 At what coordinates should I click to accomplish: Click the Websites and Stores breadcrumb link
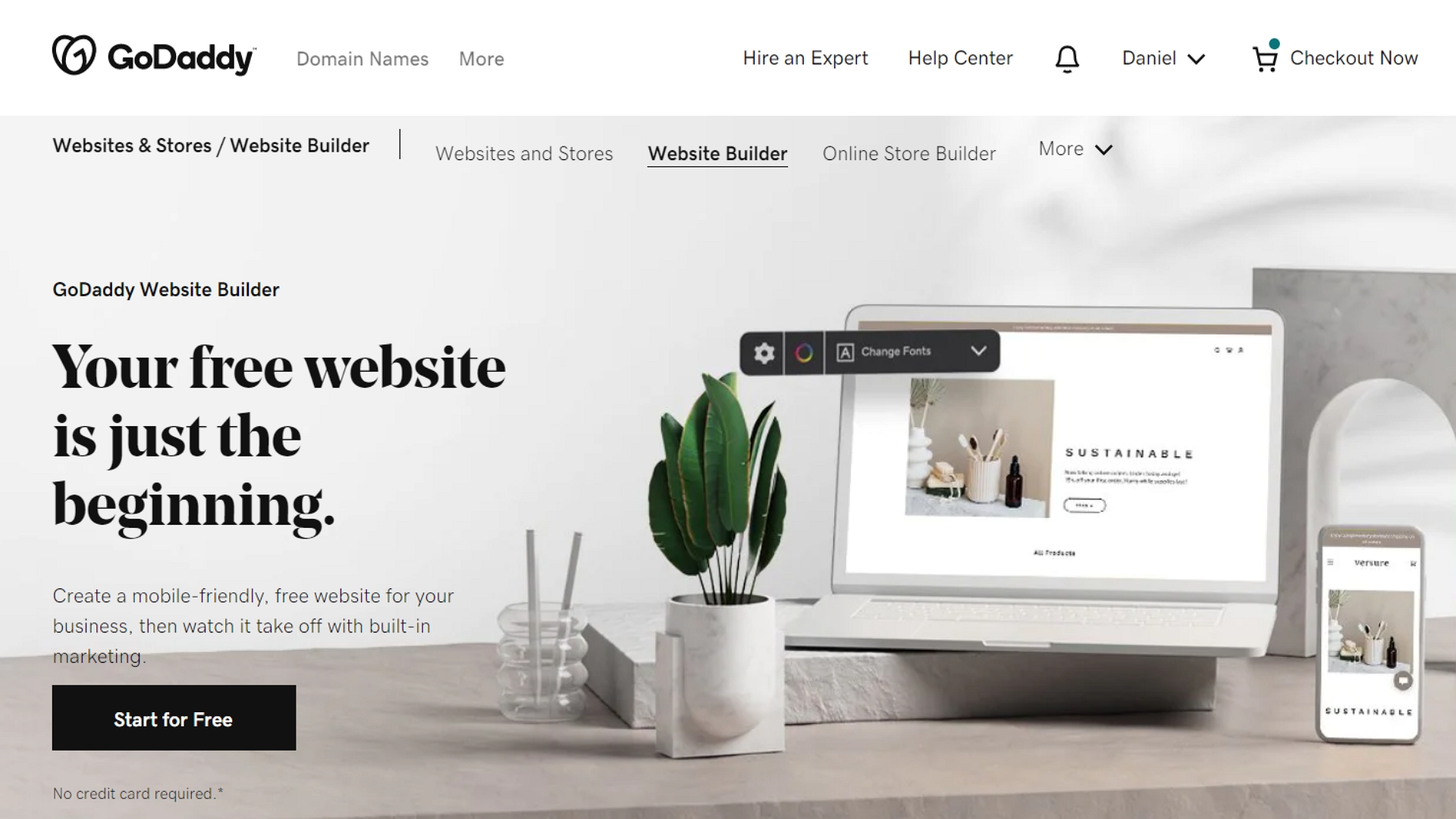tap(131, 145)
